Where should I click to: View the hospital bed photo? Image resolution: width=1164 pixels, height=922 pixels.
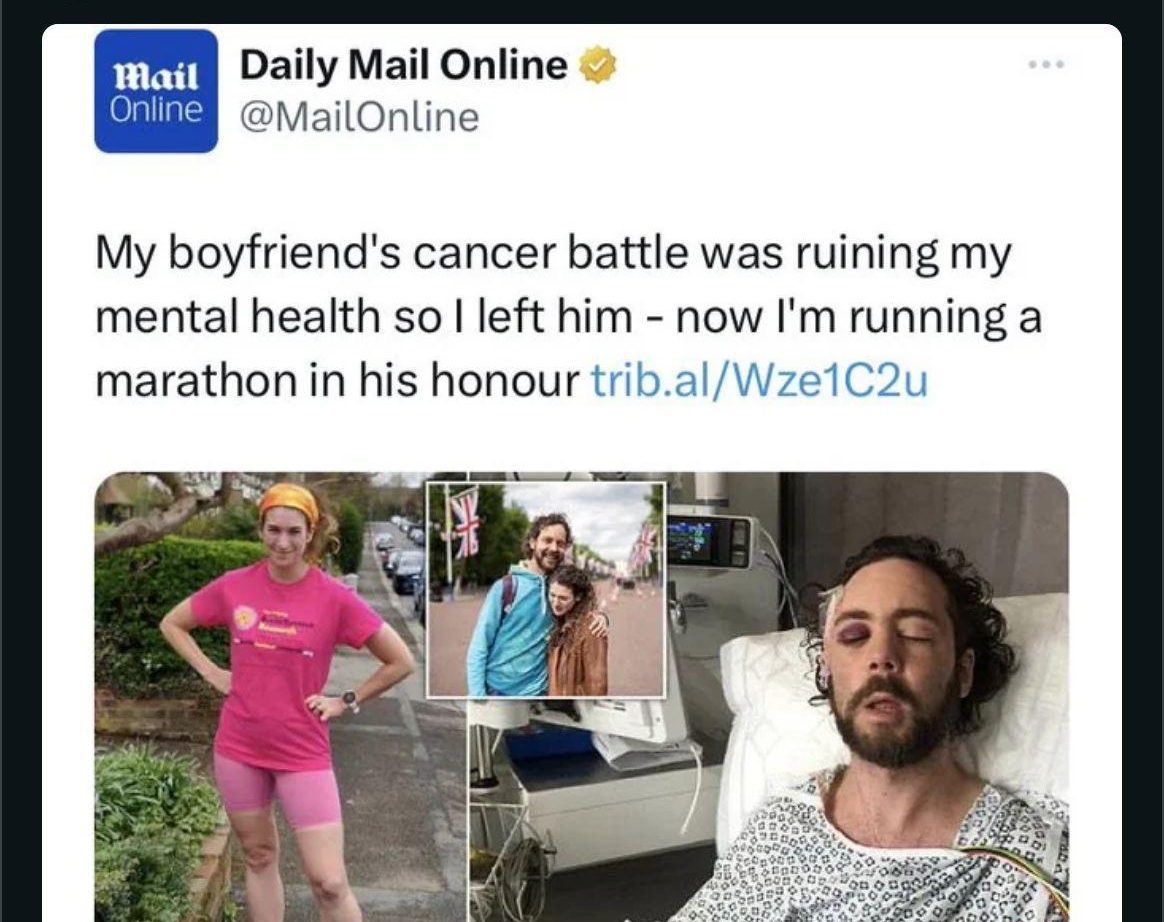tap(769, 696)
